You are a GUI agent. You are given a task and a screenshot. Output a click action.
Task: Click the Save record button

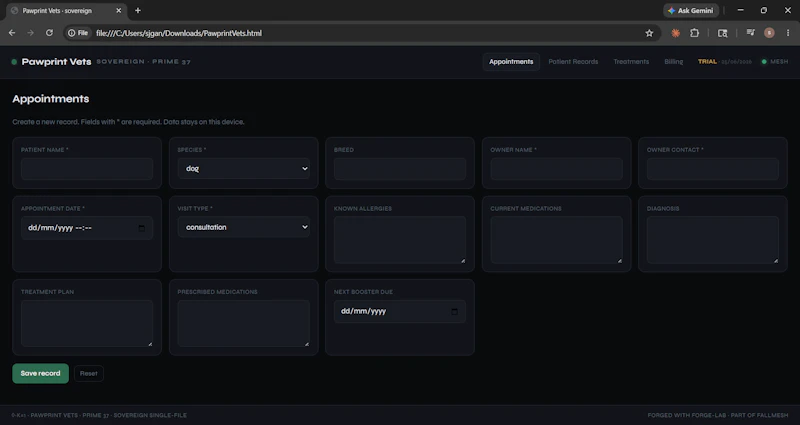coord(40,373)
